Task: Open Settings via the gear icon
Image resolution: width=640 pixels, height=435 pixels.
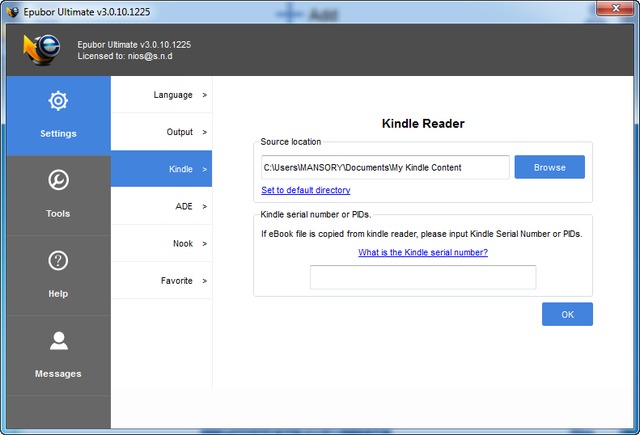Action: pyautogui.click(x=57, y=101)
